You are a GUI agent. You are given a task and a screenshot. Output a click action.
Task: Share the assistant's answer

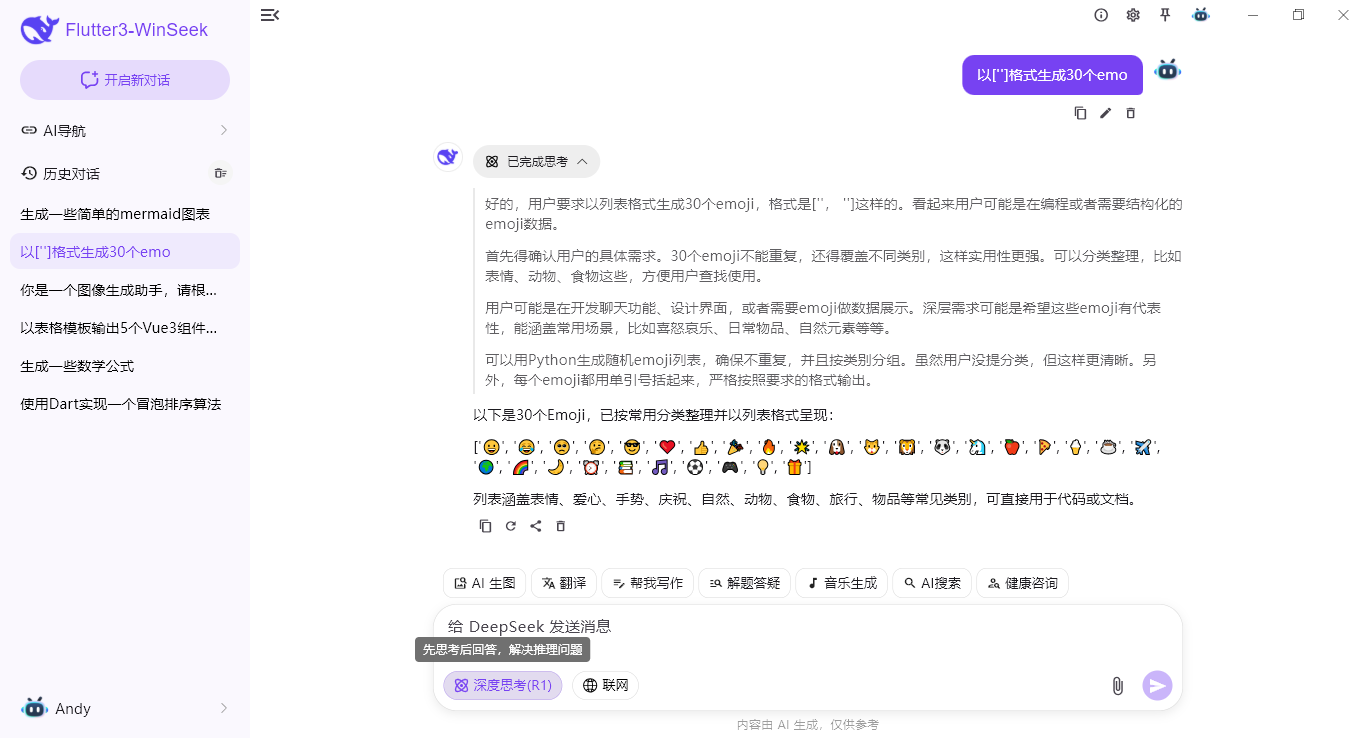[535, 525]
